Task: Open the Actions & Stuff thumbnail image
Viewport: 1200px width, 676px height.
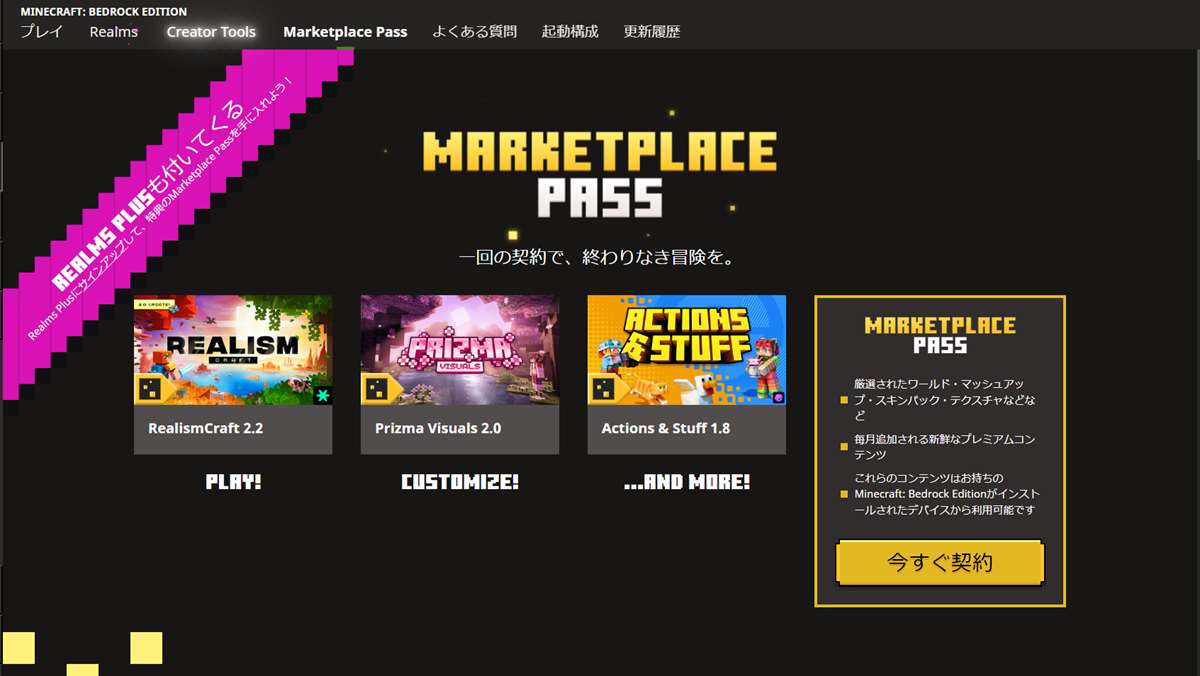Action: [687, 350]
